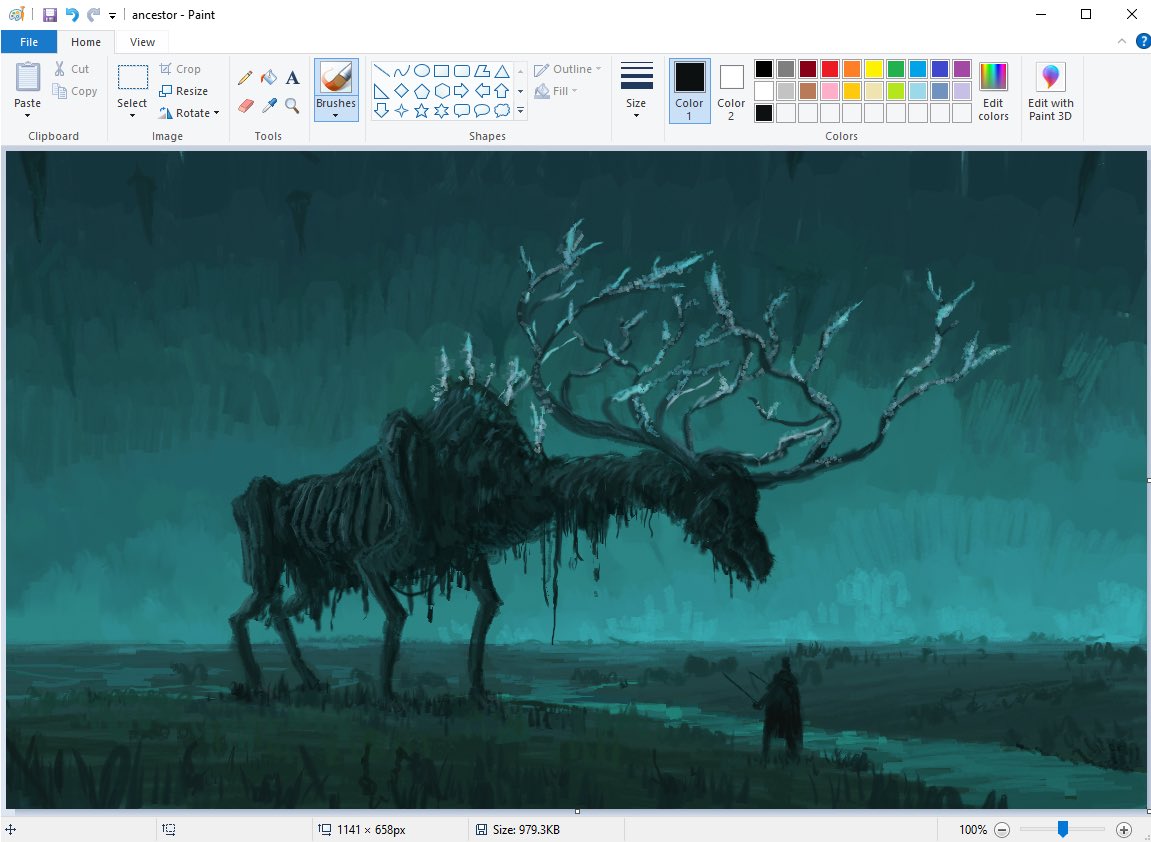Select the Eraser tool
The height and width of the screenshot is (842, 1151).
point(245,106)
